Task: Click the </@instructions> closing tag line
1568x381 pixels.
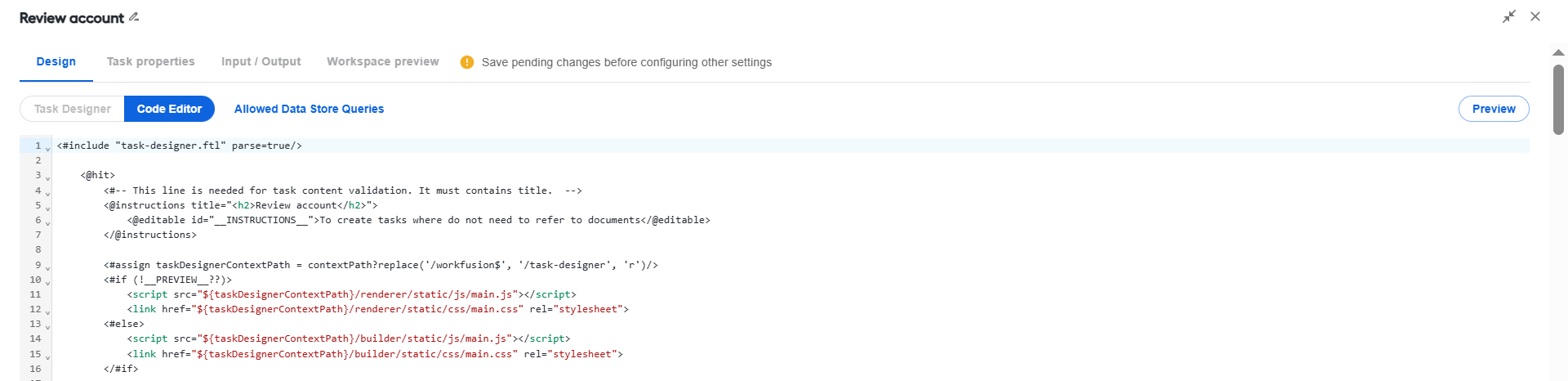Action: point(150,235)
